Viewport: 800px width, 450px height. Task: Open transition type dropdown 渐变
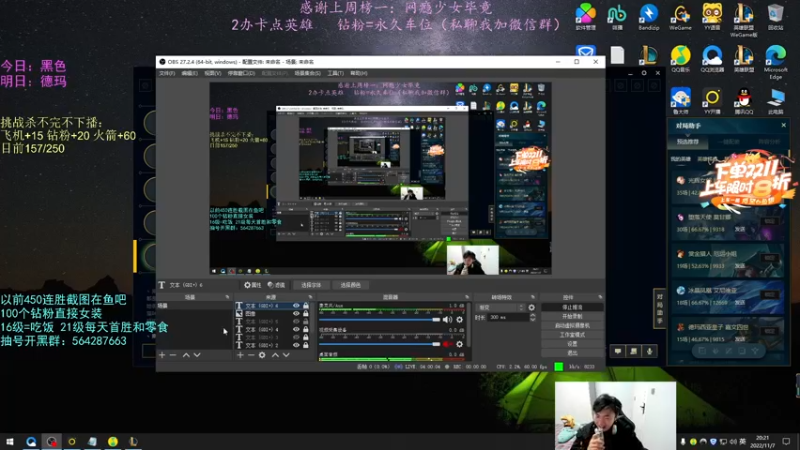(x=500, y=308)
